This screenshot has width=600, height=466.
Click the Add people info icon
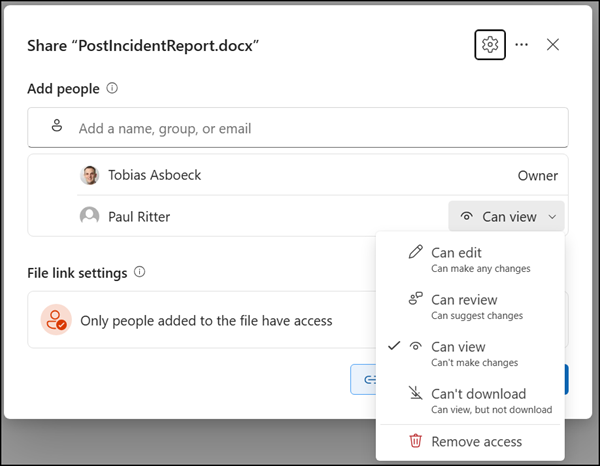[112, 88]
